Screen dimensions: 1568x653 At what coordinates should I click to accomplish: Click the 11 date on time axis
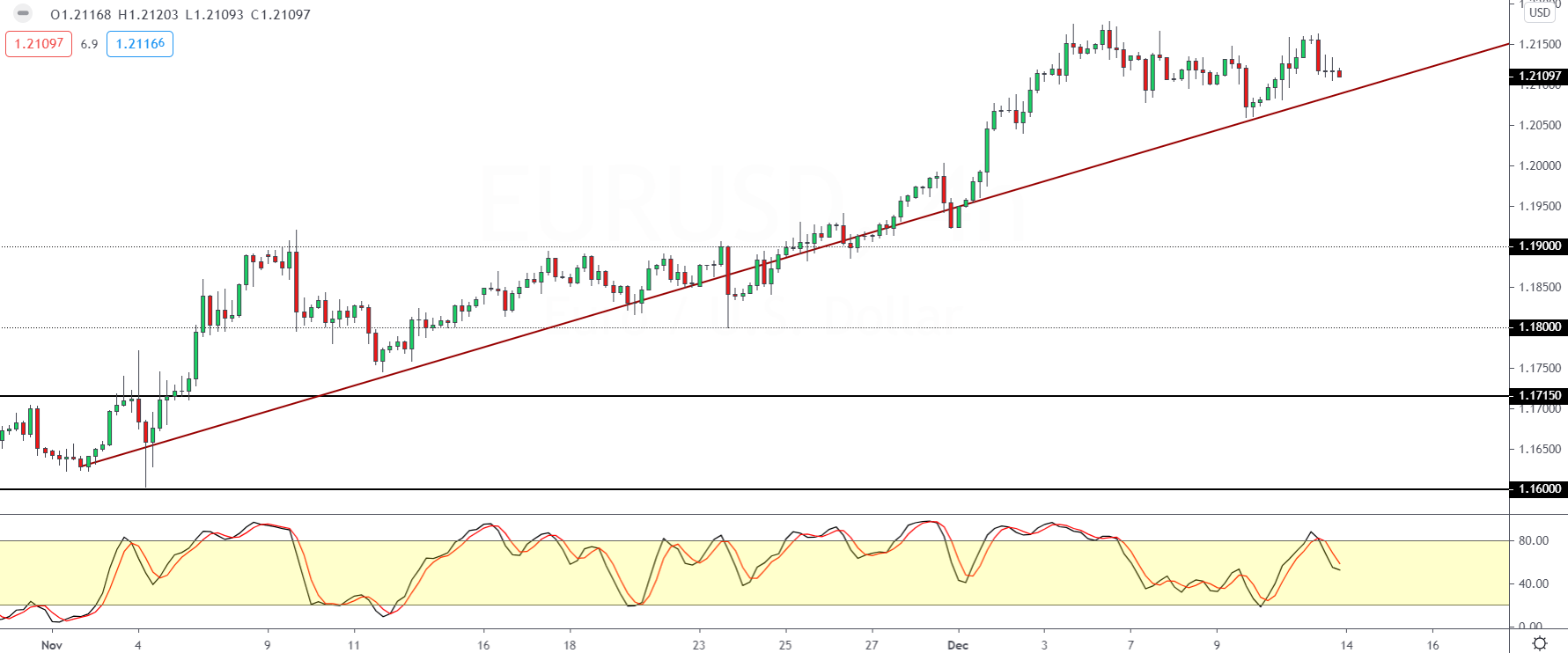(354, 645)
